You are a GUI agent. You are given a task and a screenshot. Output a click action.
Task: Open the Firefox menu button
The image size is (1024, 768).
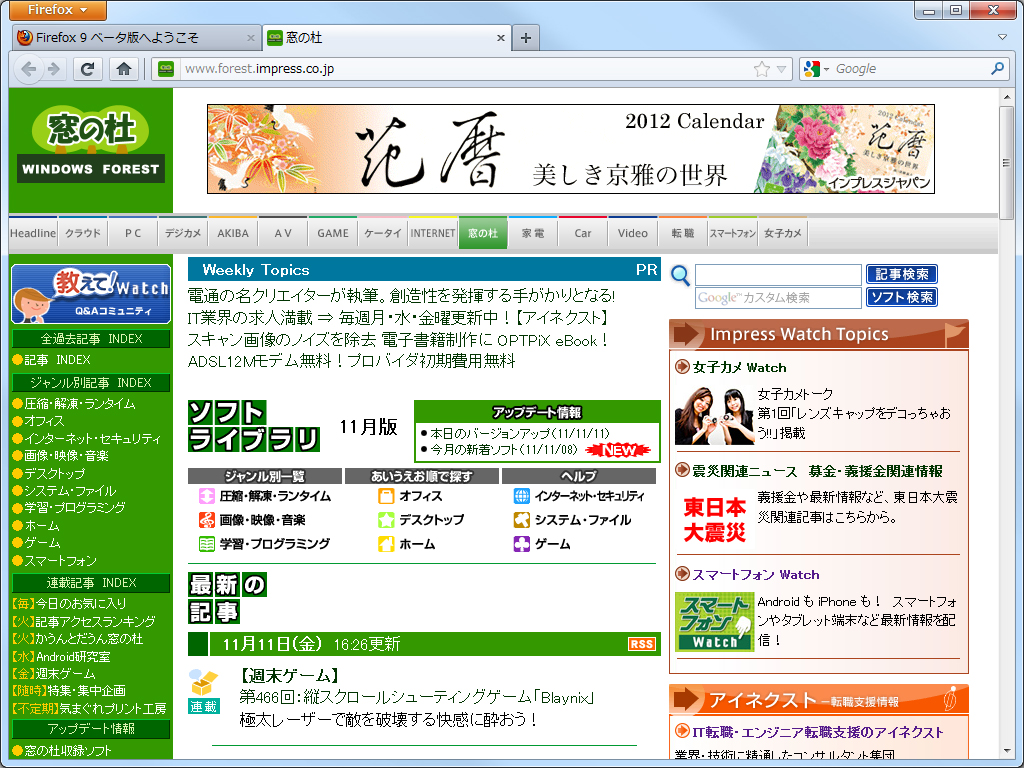[x=56, y=10]
